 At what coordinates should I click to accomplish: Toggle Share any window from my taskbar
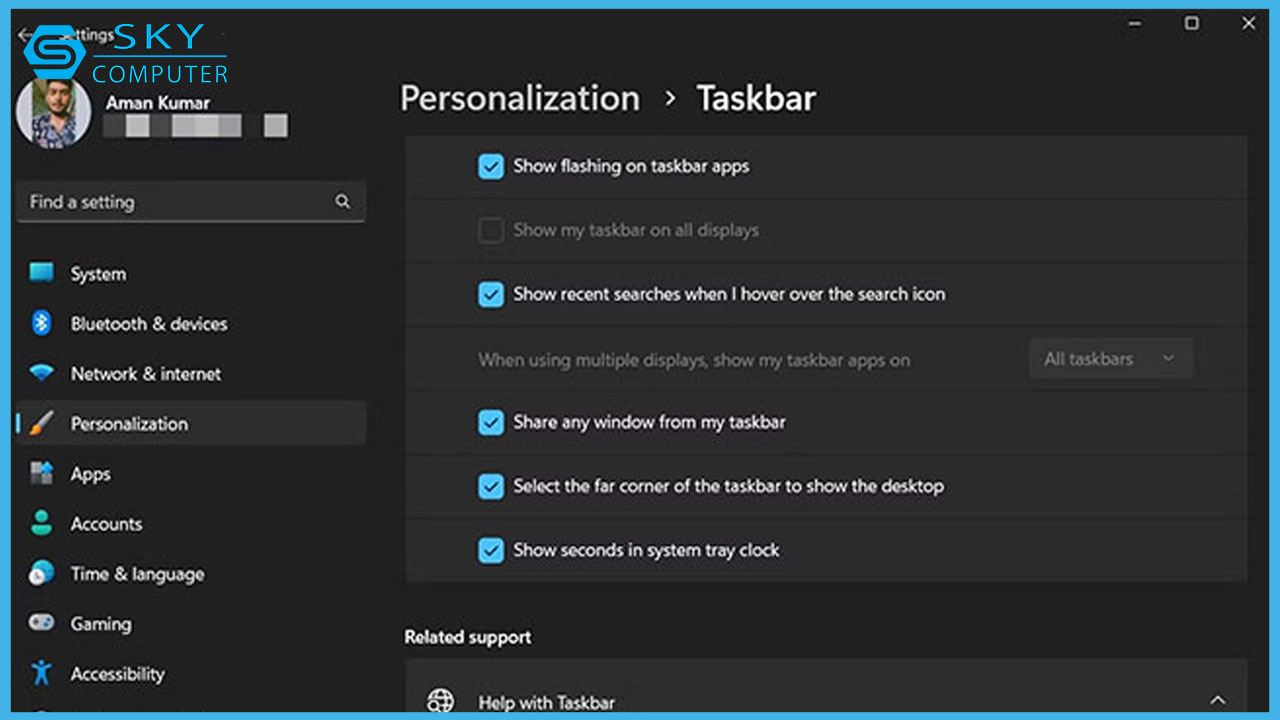(490, 422)
